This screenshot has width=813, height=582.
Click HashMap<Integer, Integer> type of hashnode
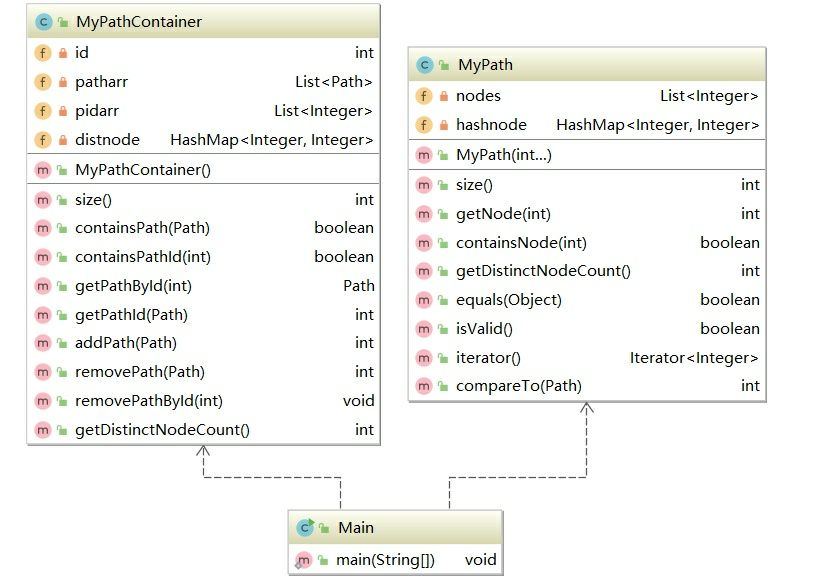click(x=657, y=125)
